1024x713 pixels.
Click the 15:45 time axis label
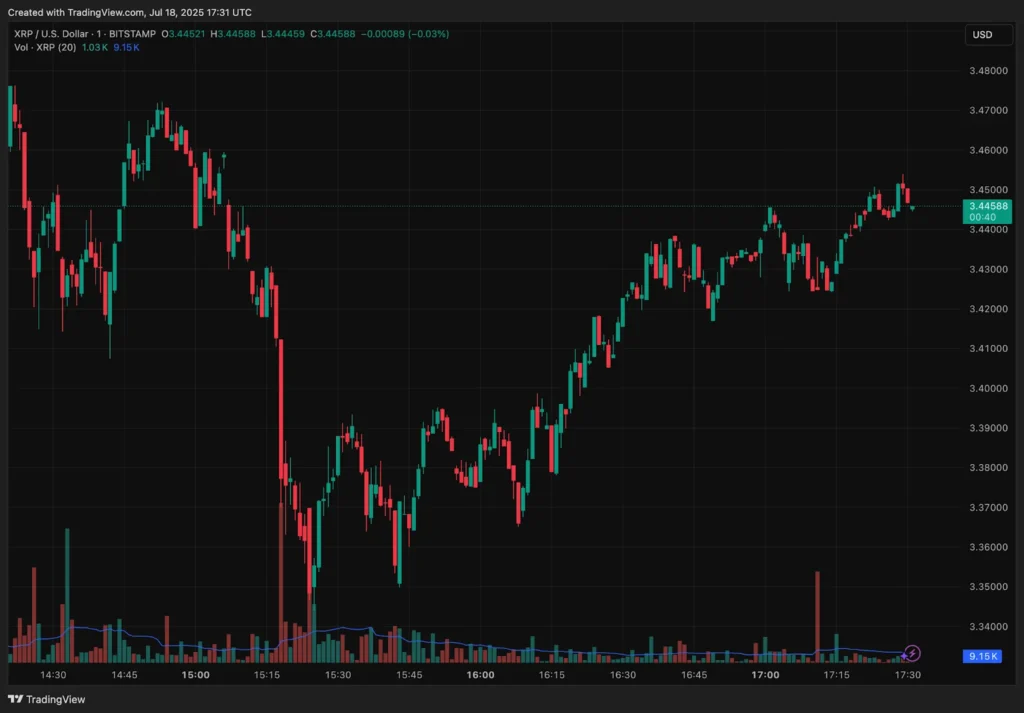409,674
